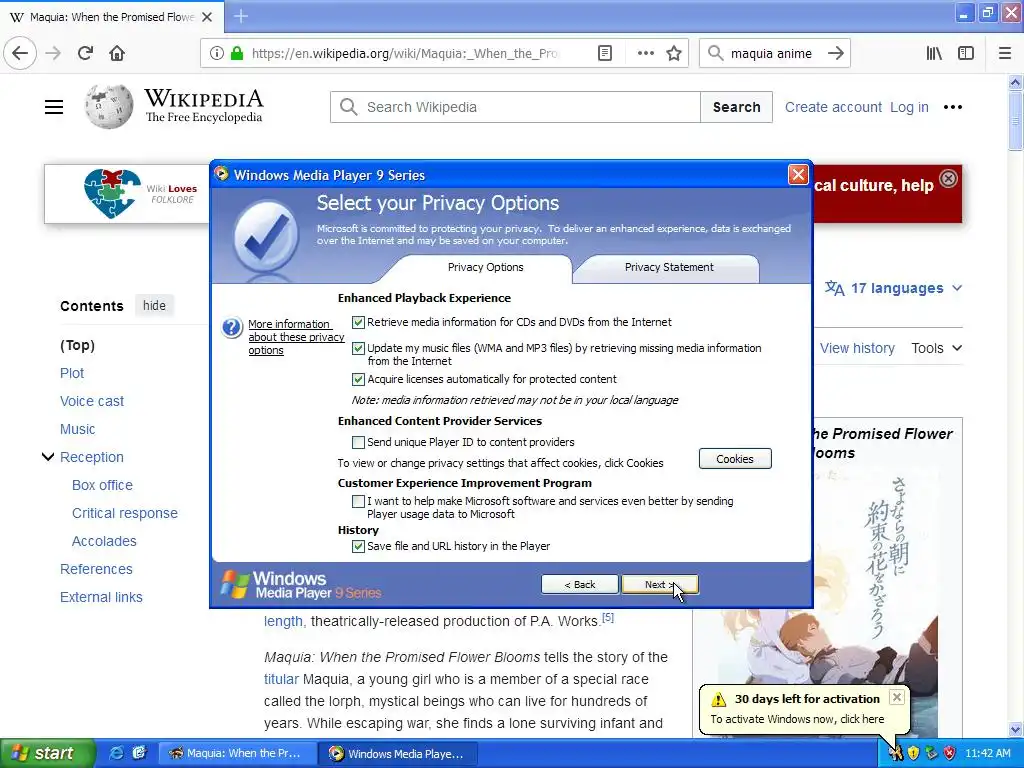Jump to External links in the contents
This screenshot has width=1024, height=768.
pos(101,597)
